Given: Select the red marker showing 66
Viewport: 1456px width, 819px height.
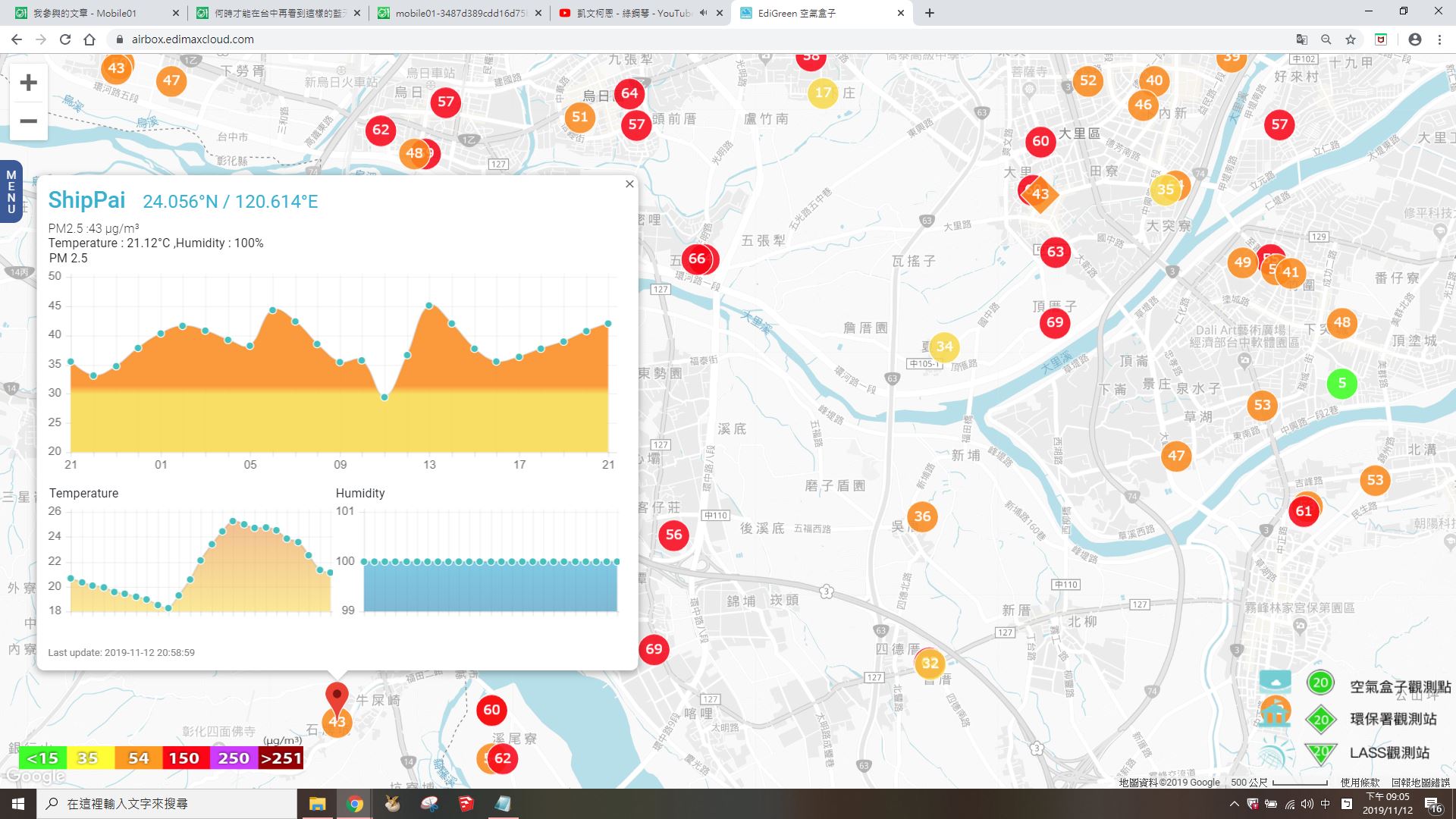Looking at the screenshot, I should pyautogui.click(x=696, y=259).
